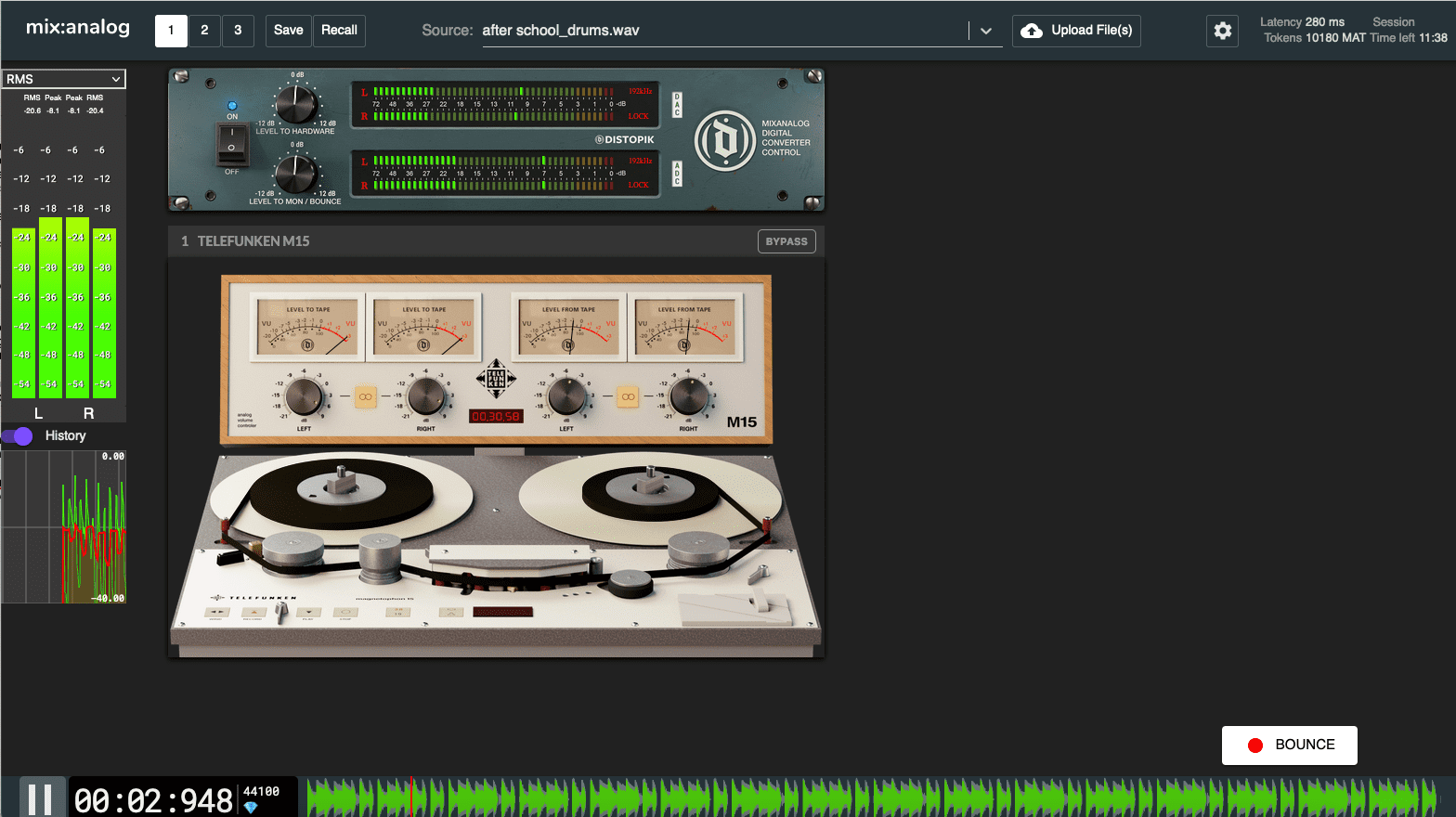Toggle the History switch
The image size is (1456, 817).
pyautogui.click(x=18, y=435)
